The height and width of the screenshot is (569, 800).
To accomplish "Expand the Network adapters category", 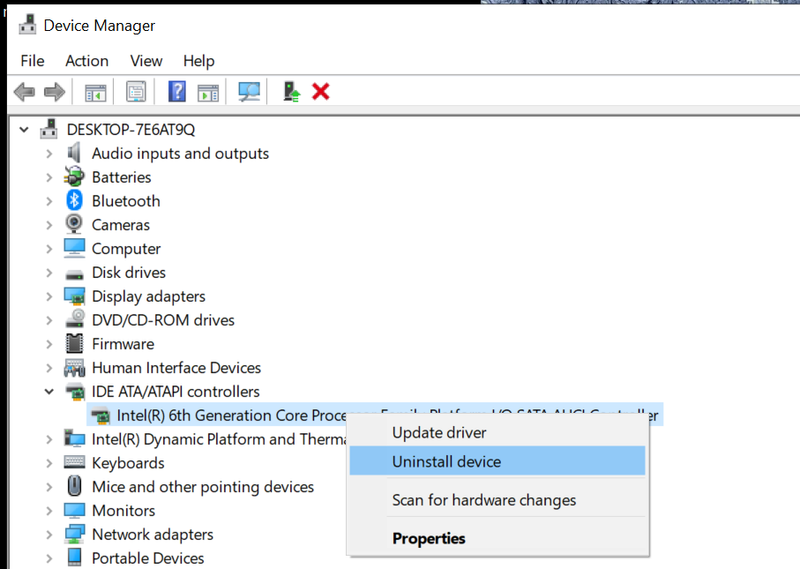I will pos(49,535).
